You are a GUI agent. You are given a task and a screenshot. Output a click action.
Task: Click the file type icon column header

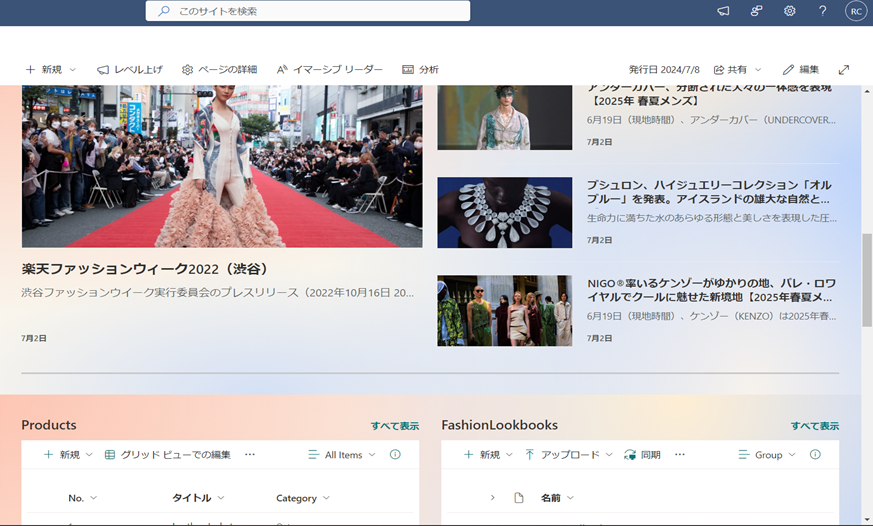point(519,498)
